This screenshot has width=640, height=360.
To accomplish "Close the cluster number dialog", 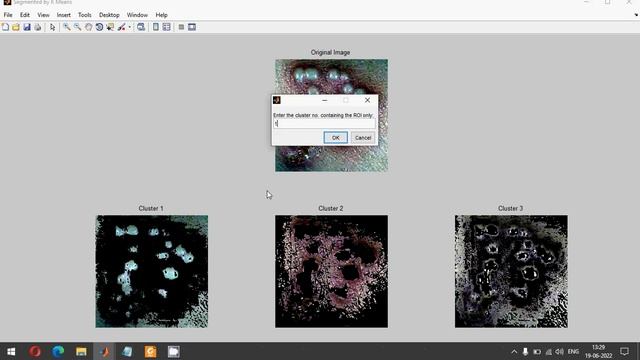I will point(367,100).
